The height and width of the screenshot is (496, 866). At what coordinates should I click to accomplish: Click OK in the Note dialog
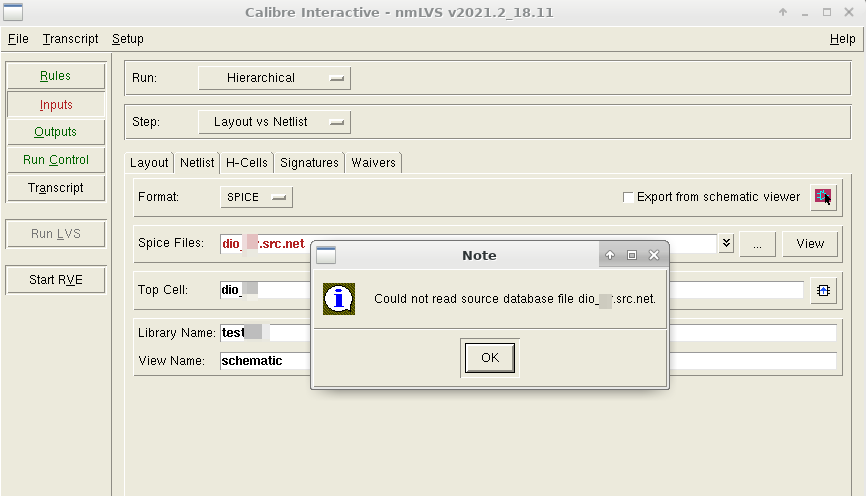point(490,358)
